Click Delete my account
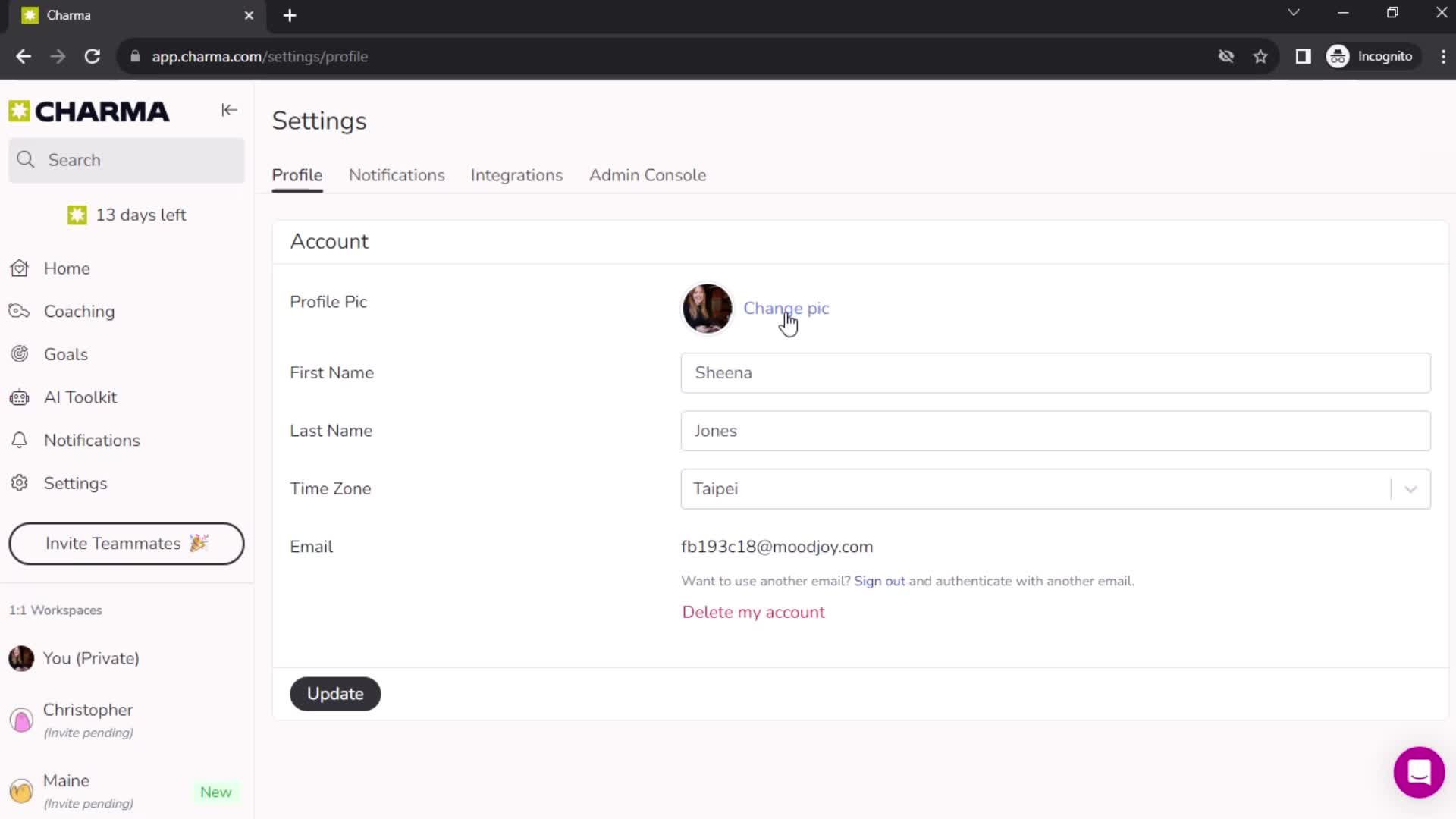 coord(753,612)
